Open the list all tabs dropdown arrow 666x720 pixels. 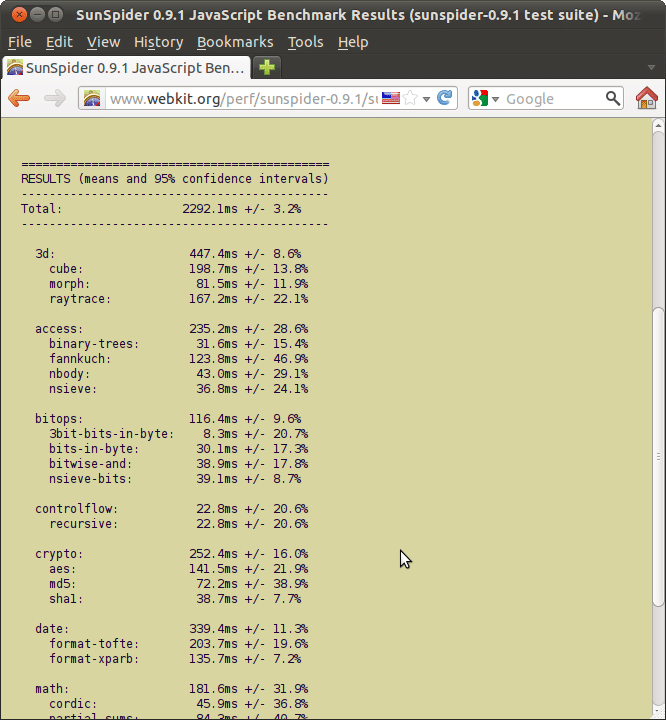pyautogui.click(x=651, y=68)
